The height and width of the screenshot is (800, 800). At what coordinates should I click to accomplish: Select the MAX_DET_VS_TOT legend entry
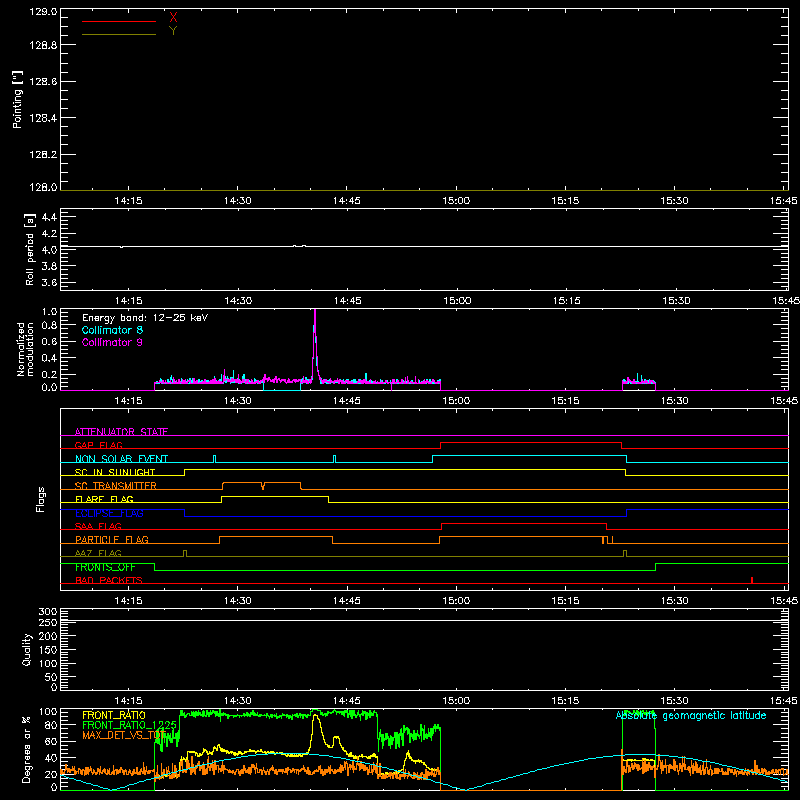click(x=124, y=735)
